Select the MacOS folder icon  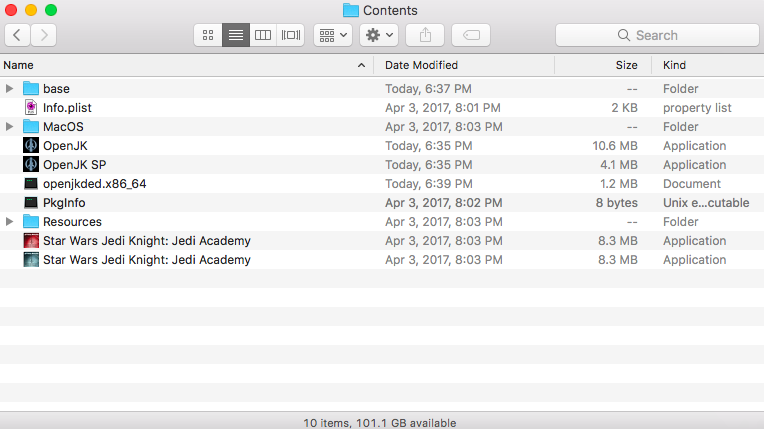31,127
